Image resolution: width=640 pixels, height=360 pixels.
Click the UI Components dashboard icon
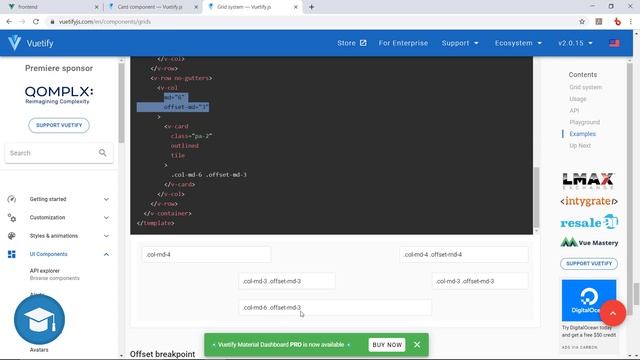point(11,254)
